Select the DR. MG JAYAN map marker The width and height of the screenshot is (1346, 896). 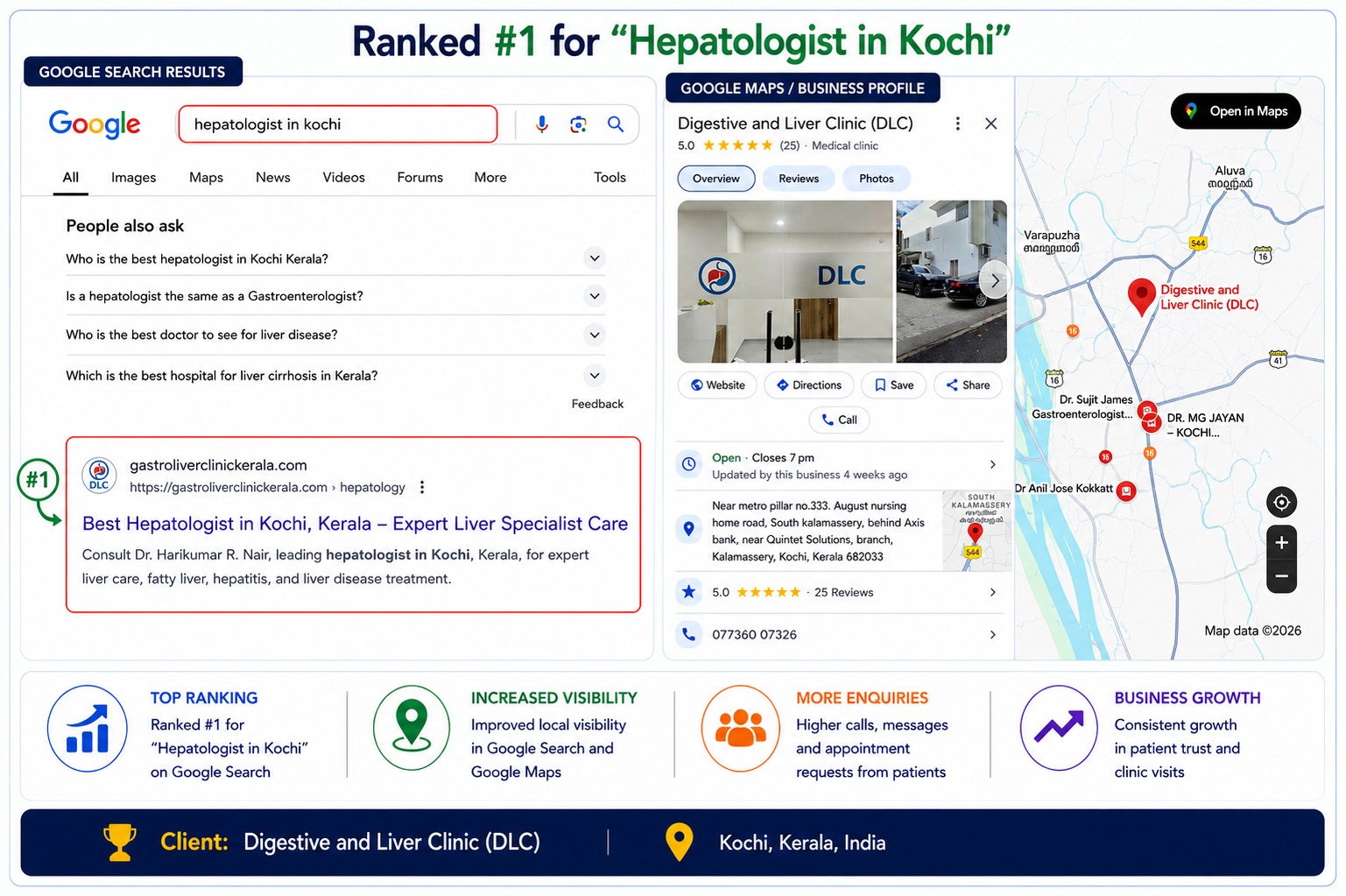(x=1152, y=423)
